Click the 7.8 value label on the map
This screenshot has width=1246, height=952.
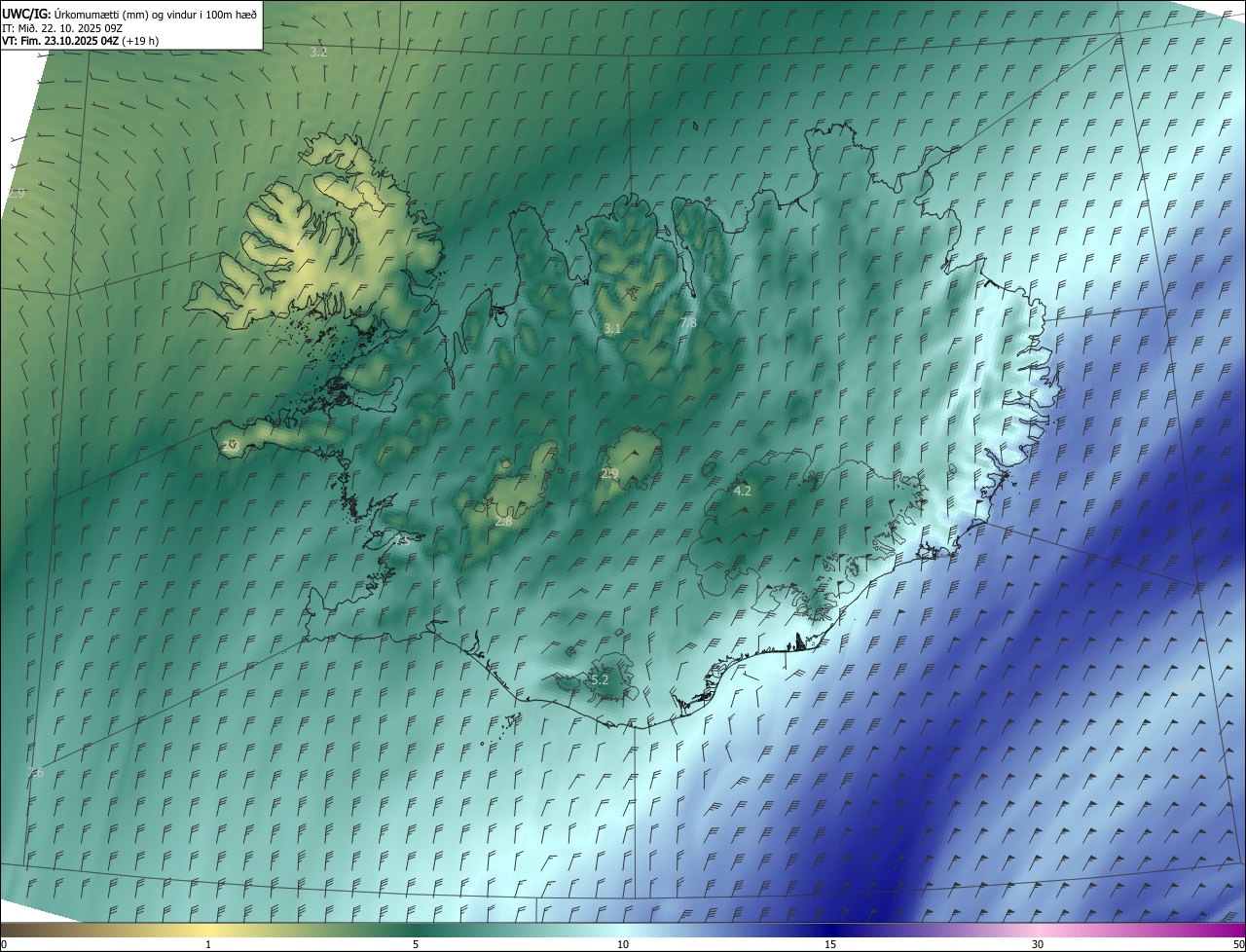(x=688, y=322)
